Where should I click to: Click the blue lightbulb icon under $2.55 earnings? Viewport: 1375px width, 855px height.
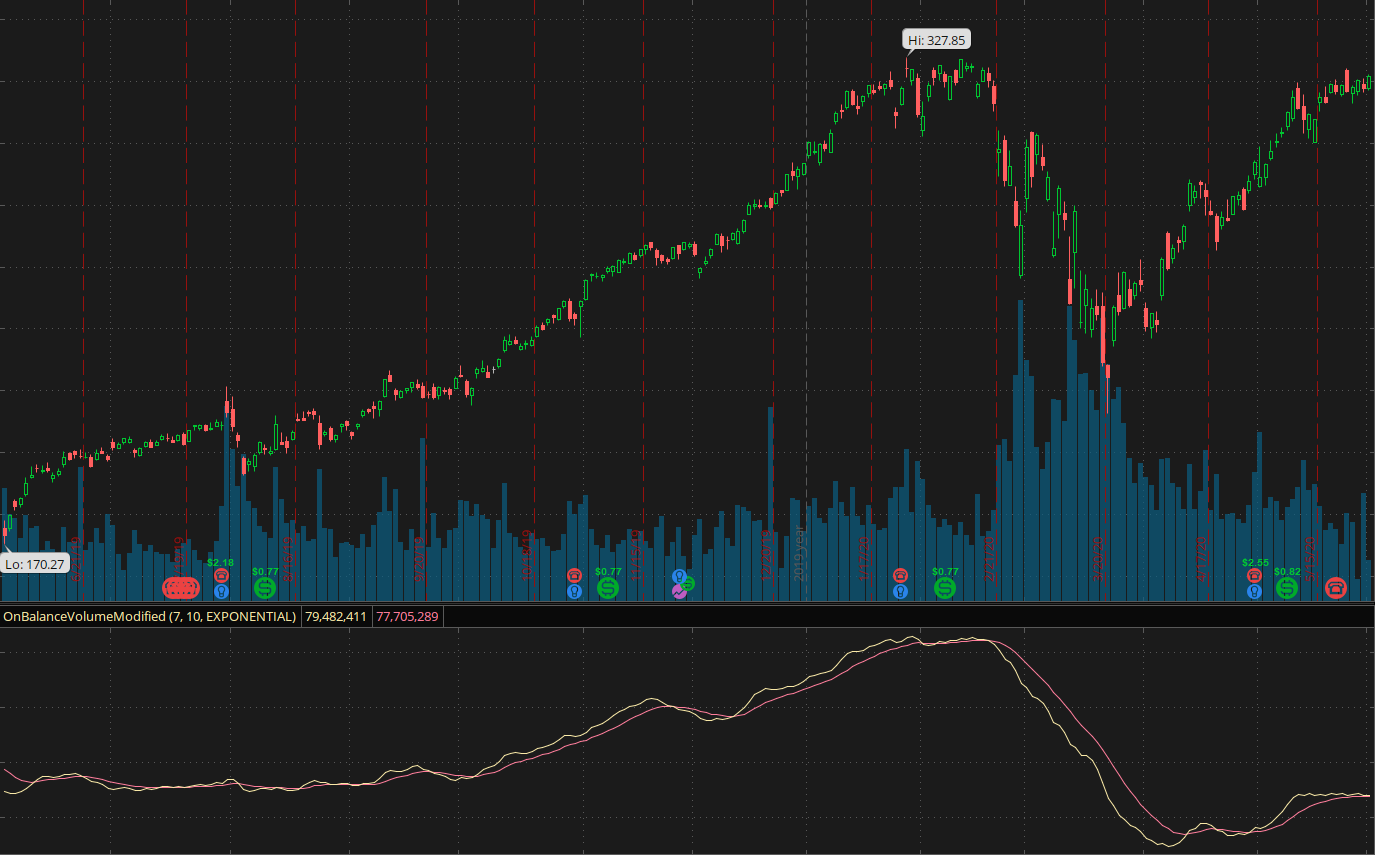pyautogui.click(x=1254, y=591)
